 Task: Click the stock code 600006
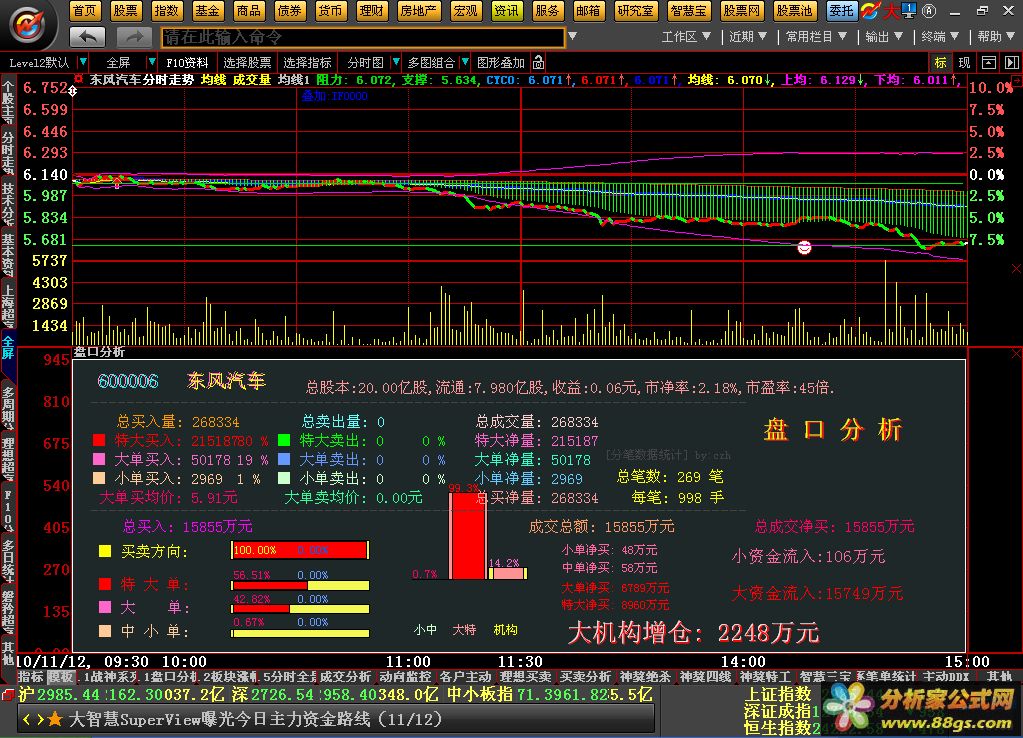tap(128, 381)
